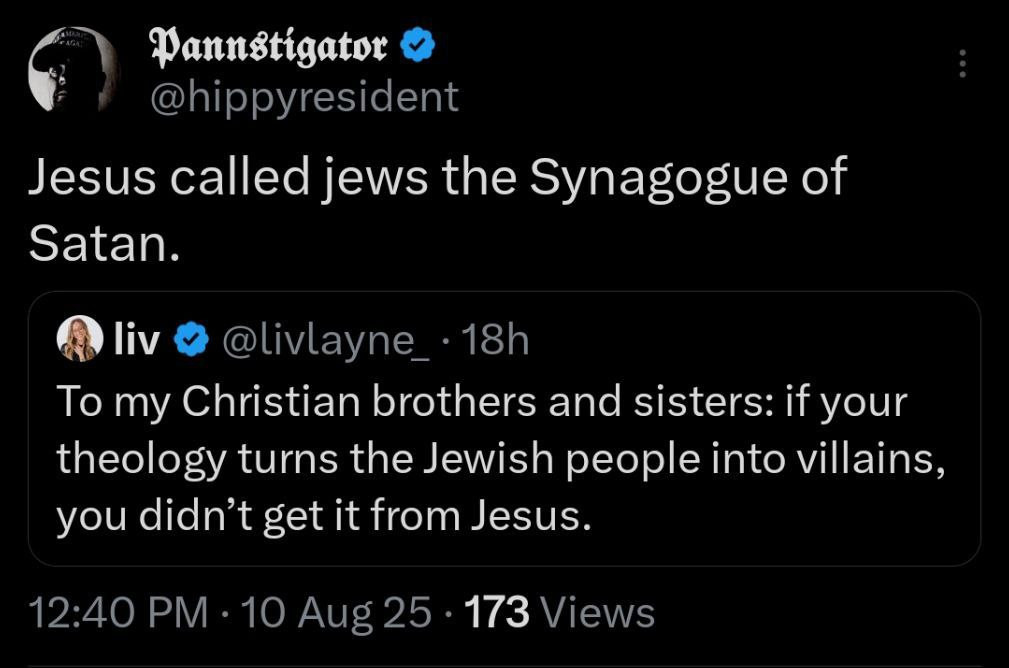The image size is (1009, 668).
Task: Click the word "theology" in quoted post
Action: coord(141,458)
